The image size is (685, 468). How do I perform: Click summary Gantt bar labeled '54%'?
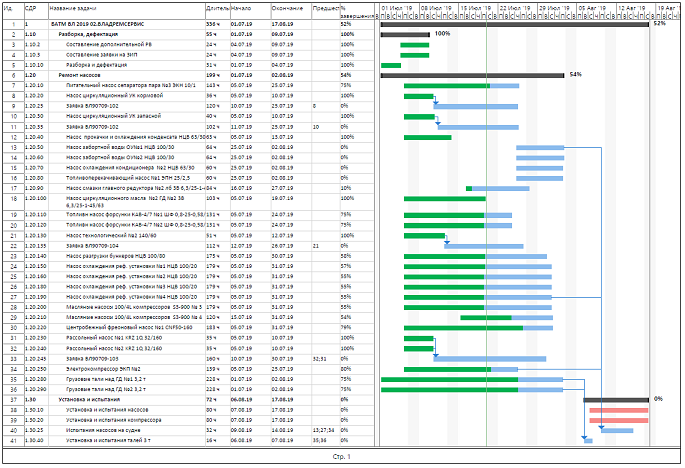(472, 76)
